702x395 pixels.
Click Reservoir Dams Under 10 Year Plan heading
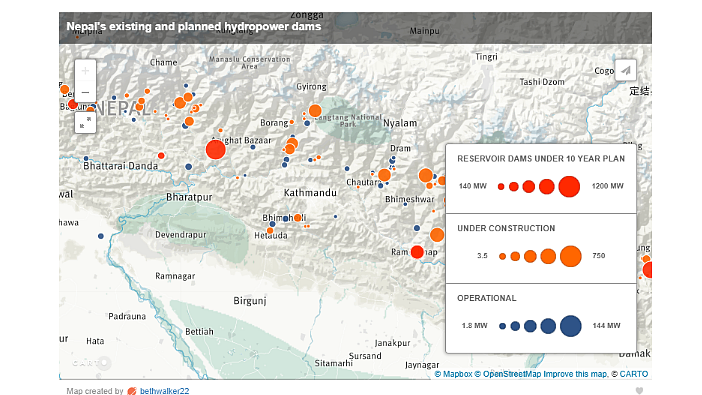[541, 159]
